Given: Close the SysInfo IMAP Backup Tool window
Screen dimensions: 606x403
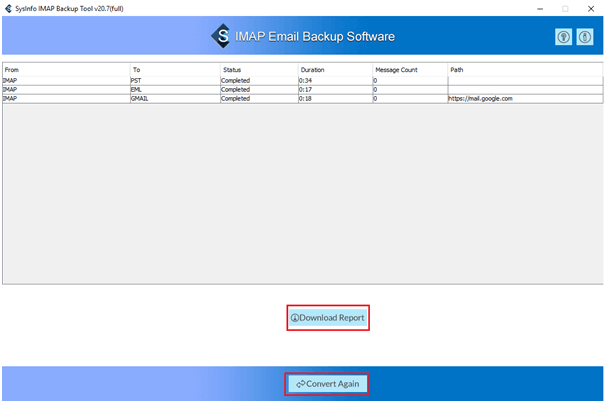Looking at the screenshot, I should coord(591,7).
